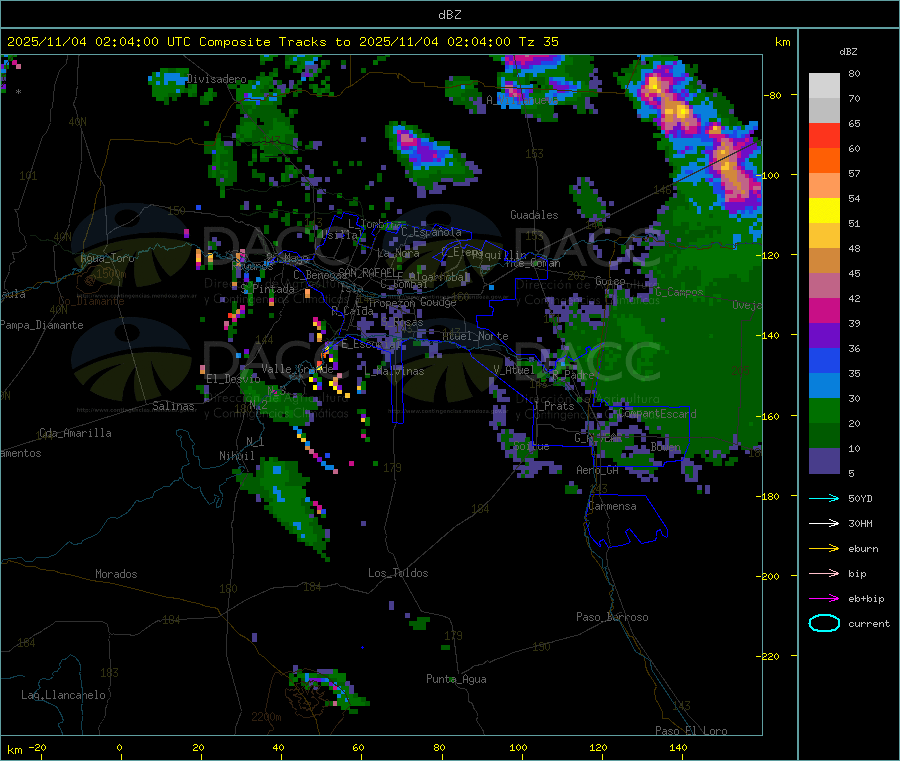Click the 'Goudge' place label

pos(438,302)
